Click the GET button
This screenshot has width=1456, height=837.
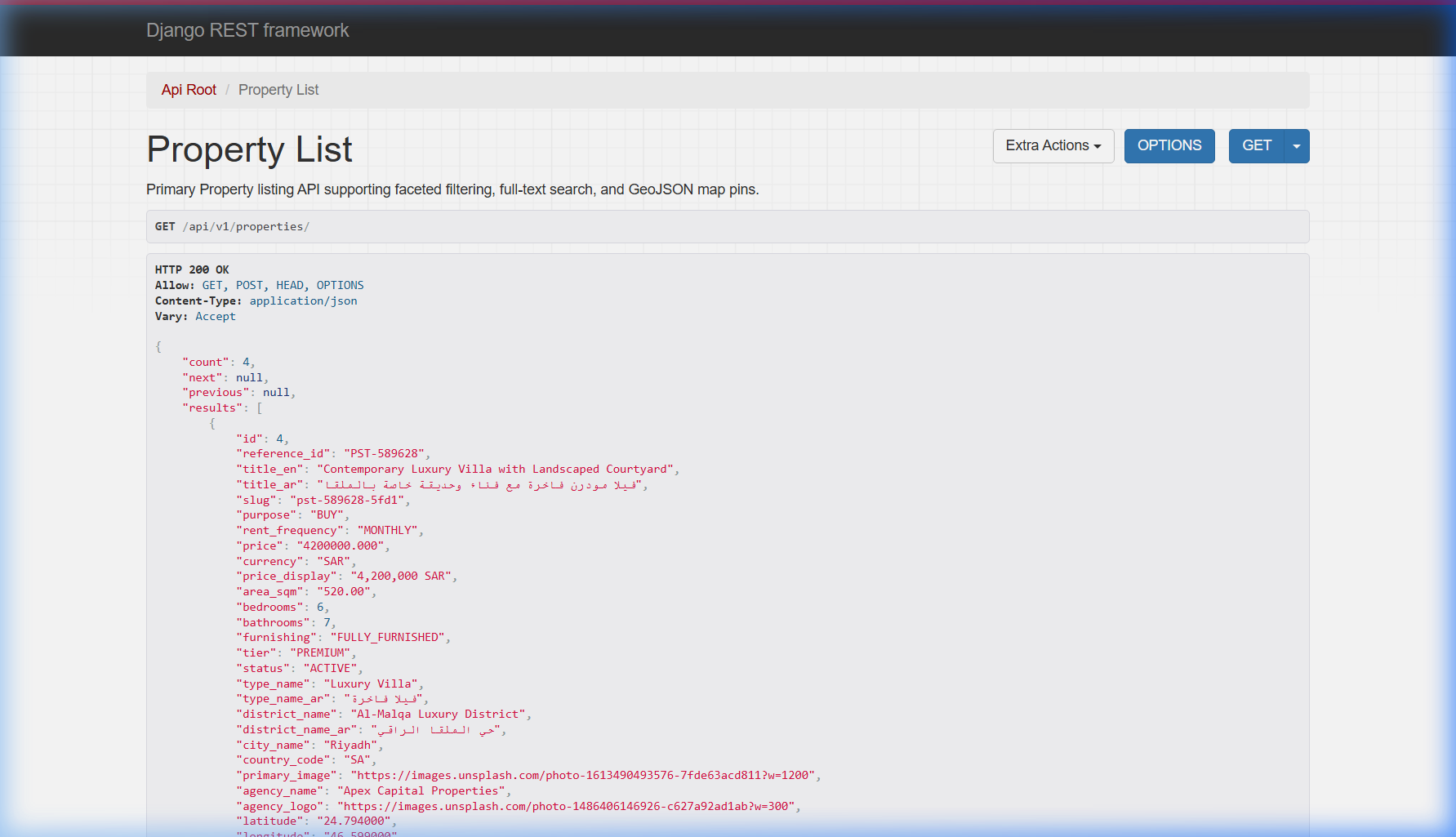1257,146
